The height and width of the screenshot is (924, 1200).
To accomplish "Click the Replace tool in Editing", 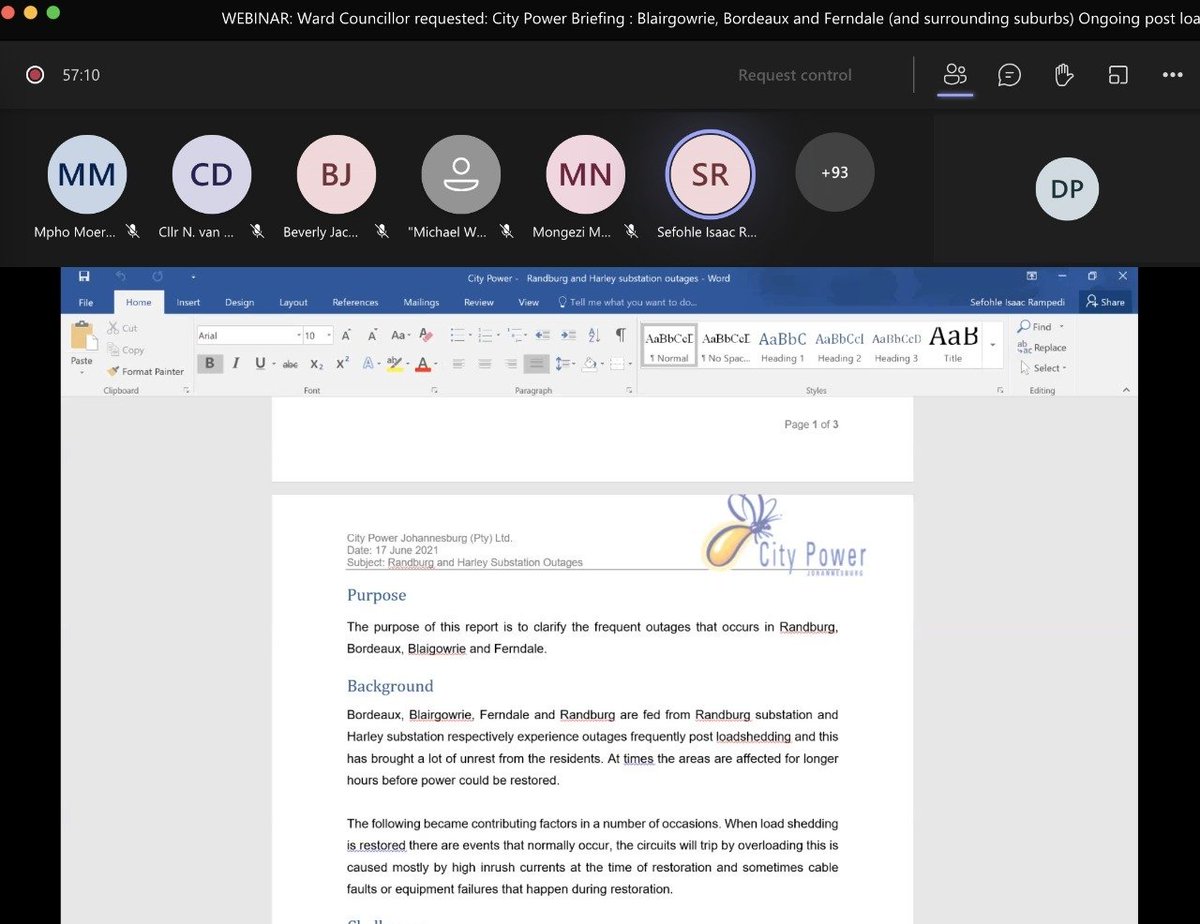I will [x=1042, y=347].
